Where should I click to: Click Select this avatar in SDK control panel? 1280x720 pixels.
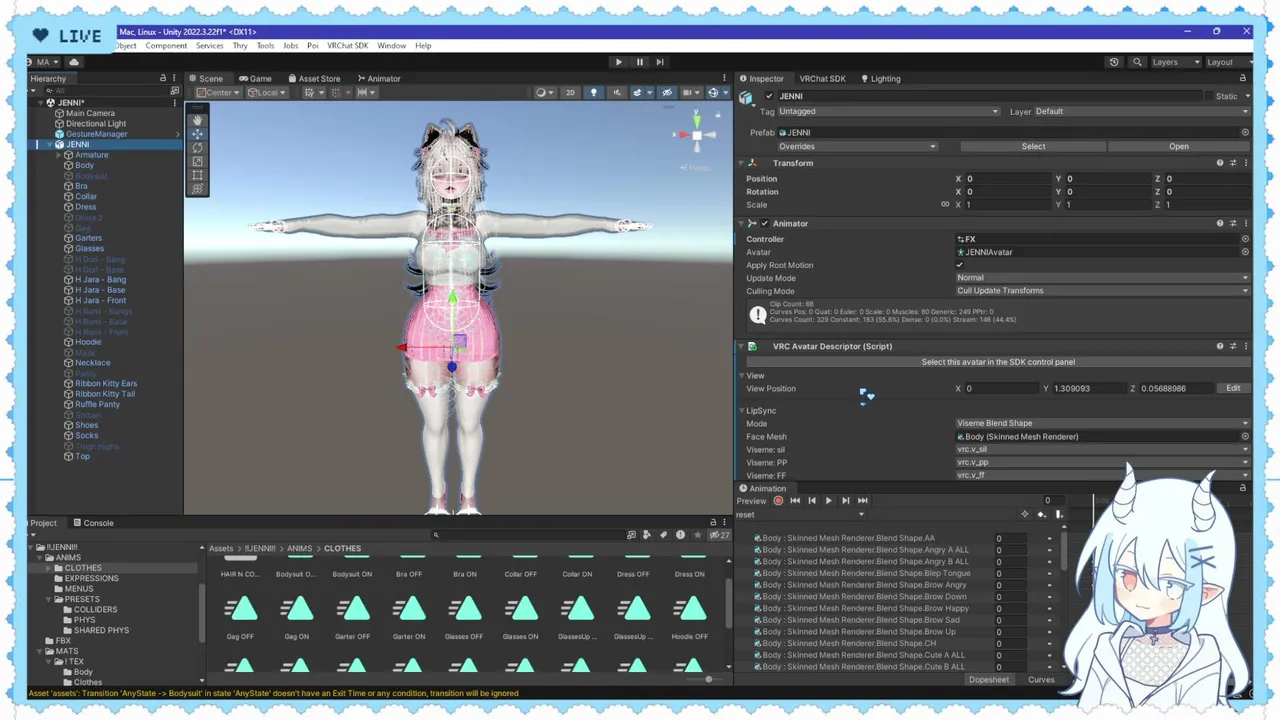[x=998, y=362]
